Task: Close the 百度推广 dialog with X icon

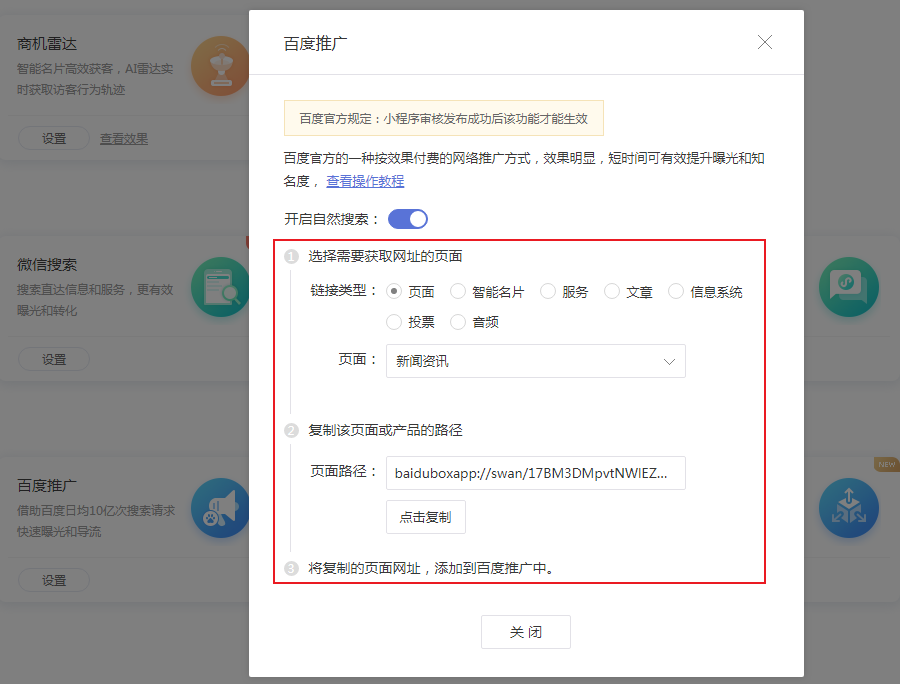Action: 765,42
